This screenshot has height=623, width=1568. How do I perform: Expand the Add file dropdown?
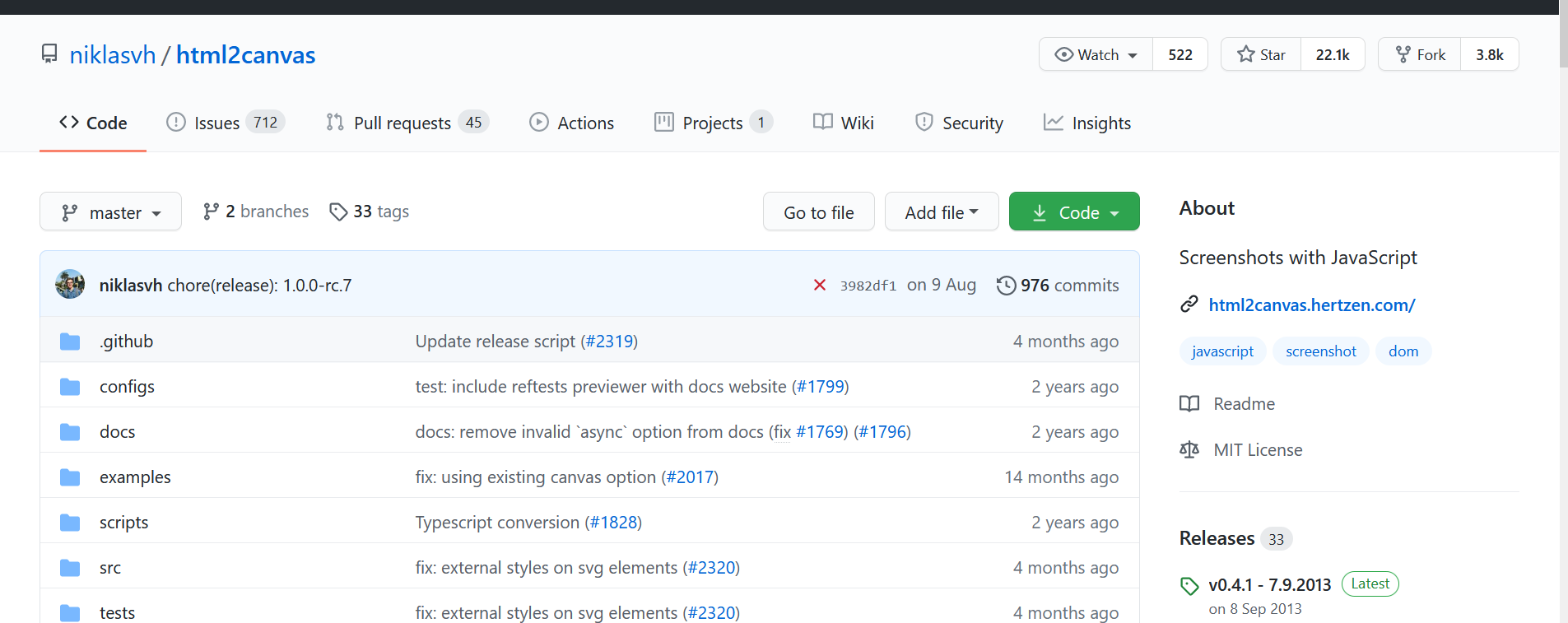(942, 212)
